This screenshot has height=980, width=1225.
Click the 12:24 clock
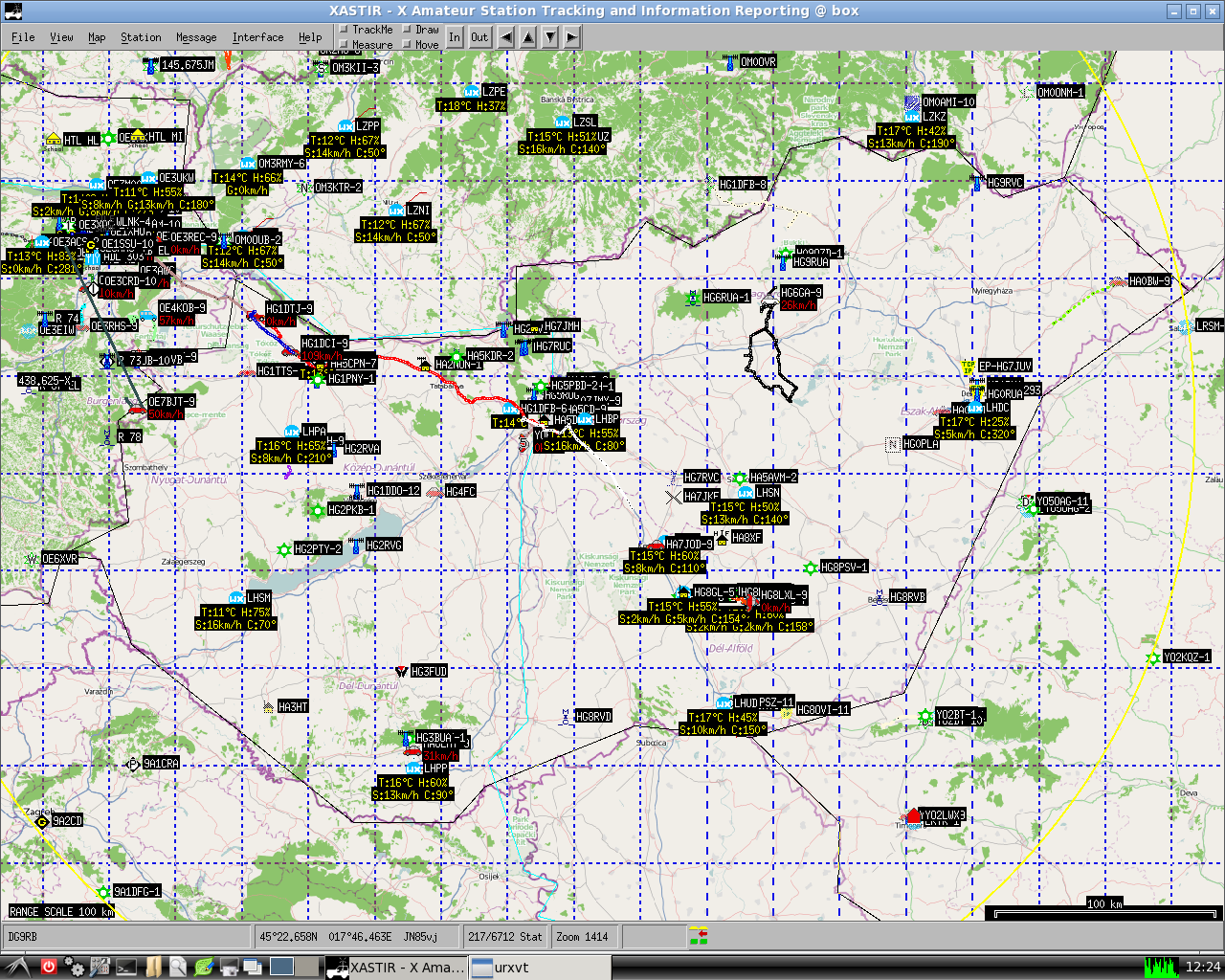click(x=1202, y=967)
